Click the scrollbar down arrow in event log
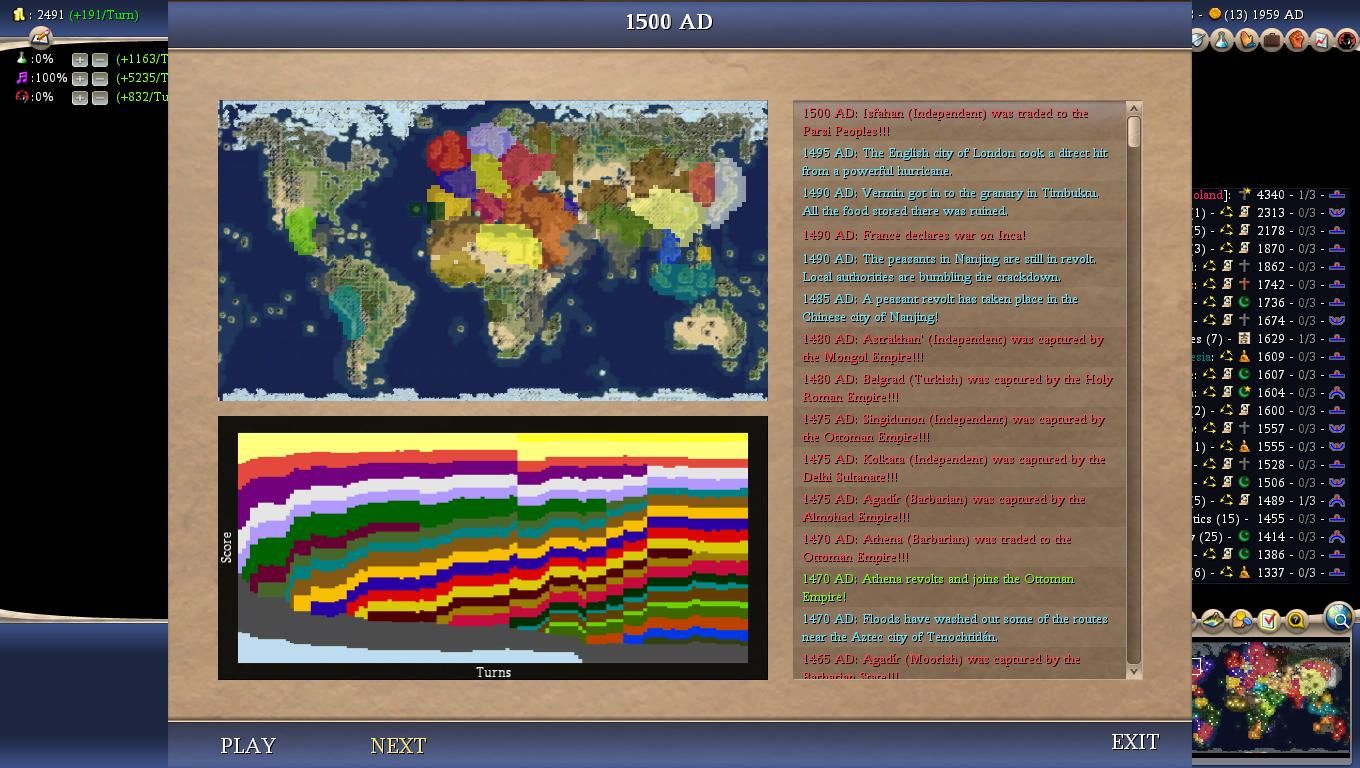The image size is (1360, 768). point(1134,672)
